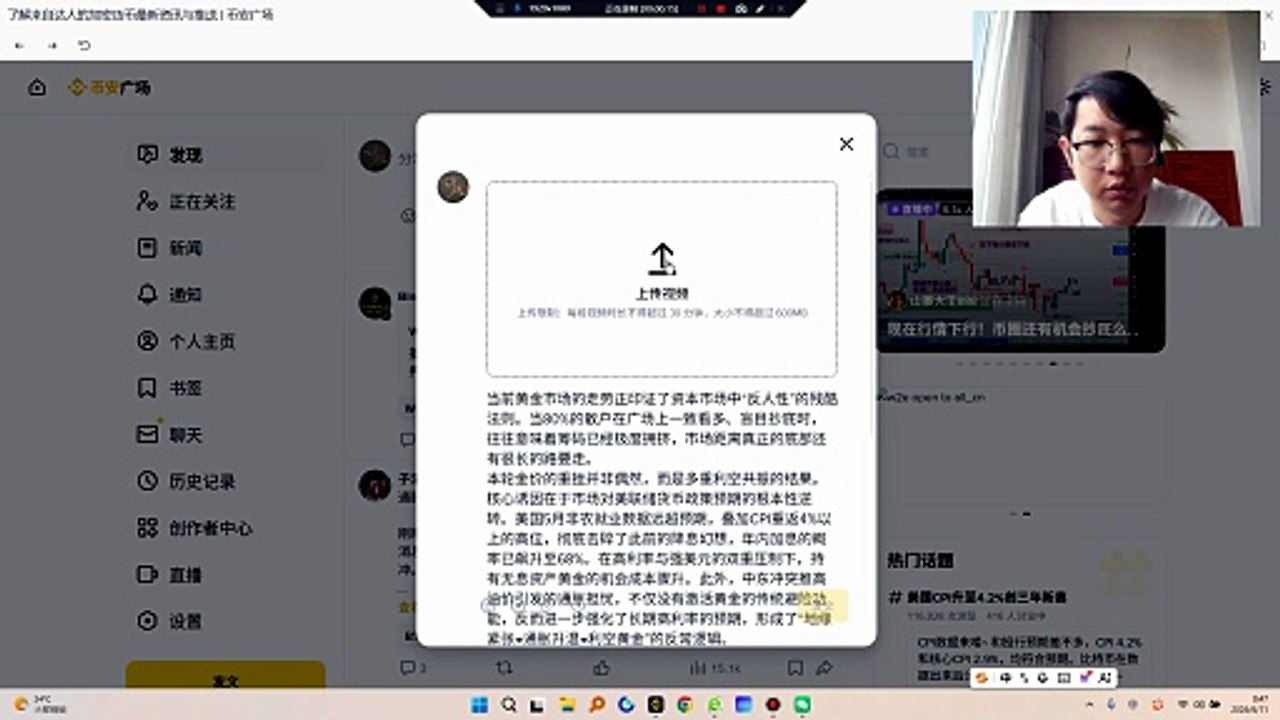Click the 设置 gear icon
The height and width of the screenshot is (720, 1280).
point(147,621)
